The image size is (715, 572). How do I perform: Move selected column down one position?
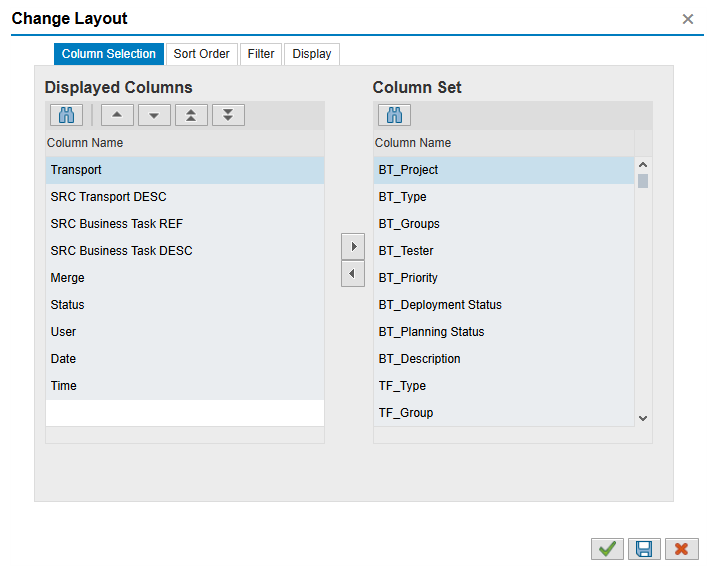tap(153, 115)
